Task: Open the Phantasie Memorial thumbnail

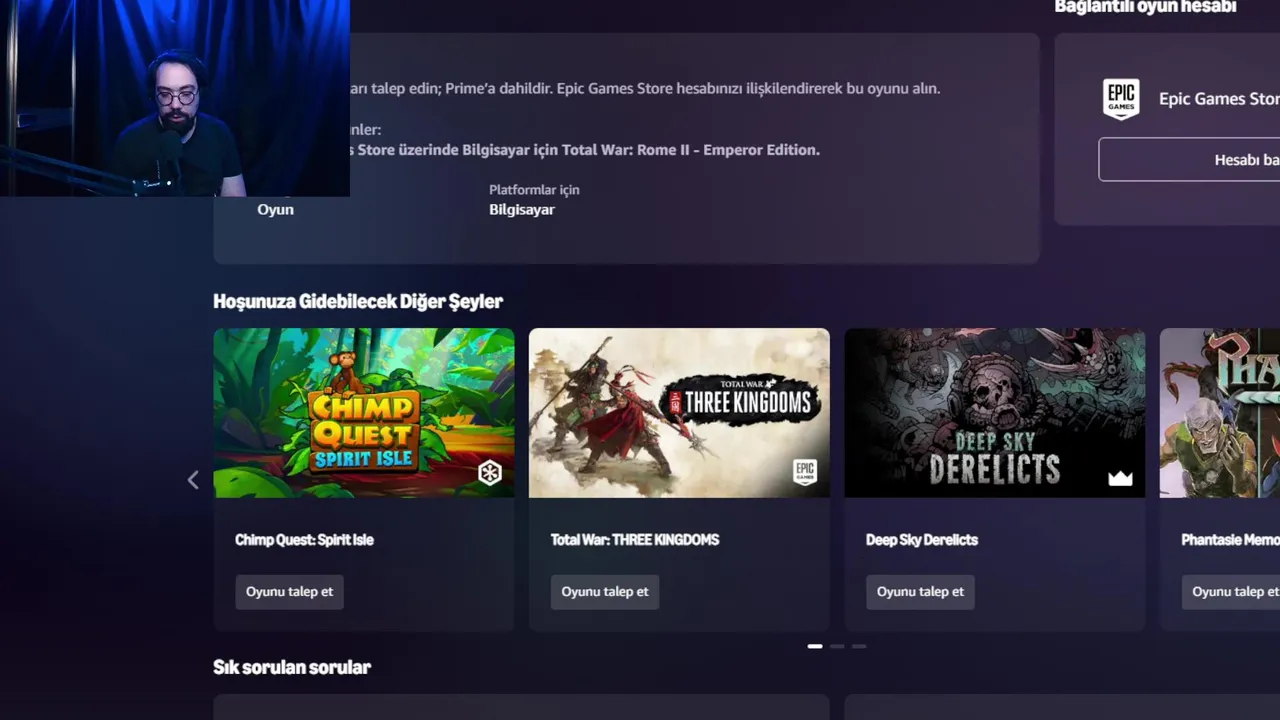Action: click(1220, 413)
